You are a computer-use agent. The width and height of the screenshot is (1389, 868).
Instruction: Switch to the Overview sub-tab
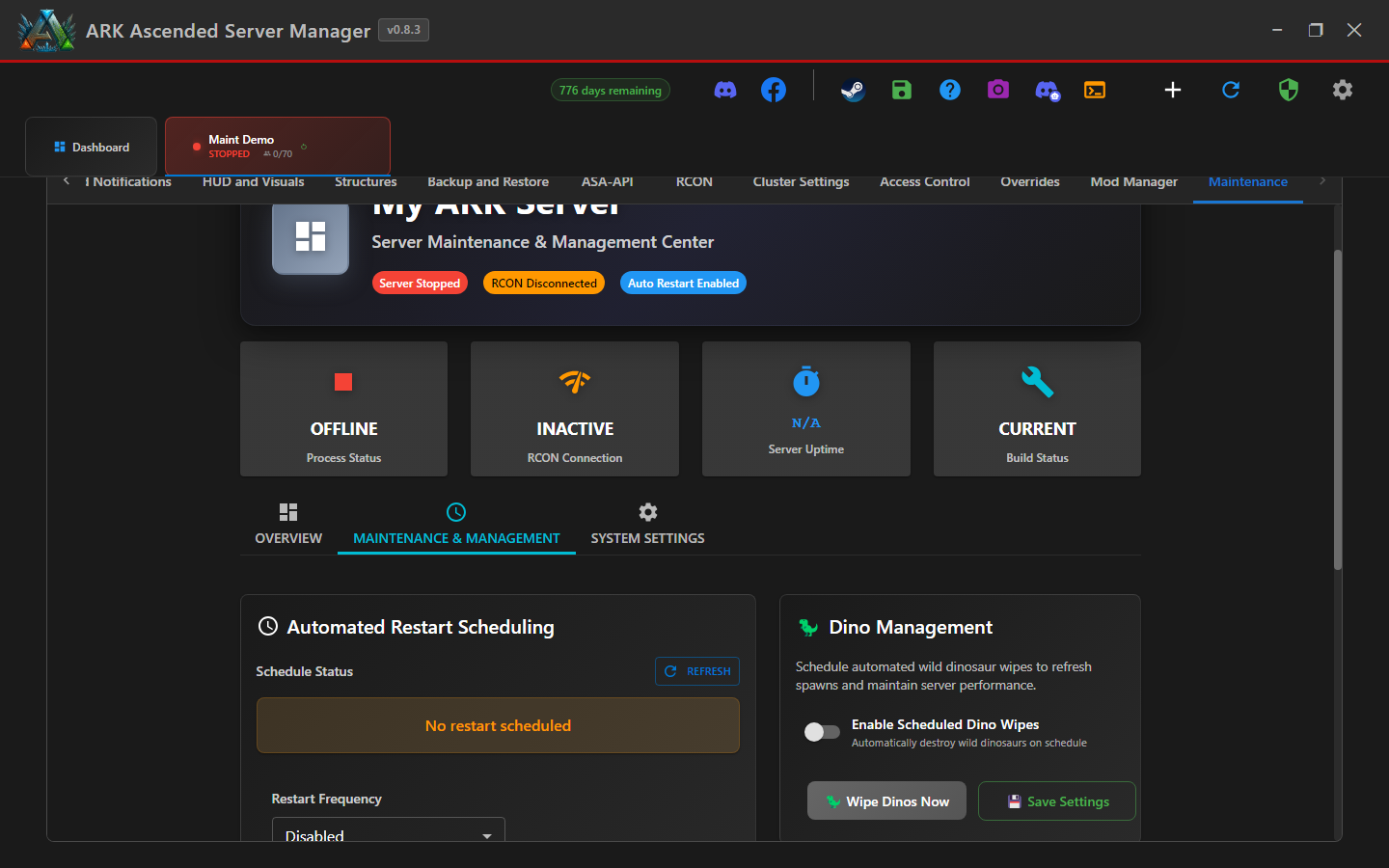coord(288,524)
